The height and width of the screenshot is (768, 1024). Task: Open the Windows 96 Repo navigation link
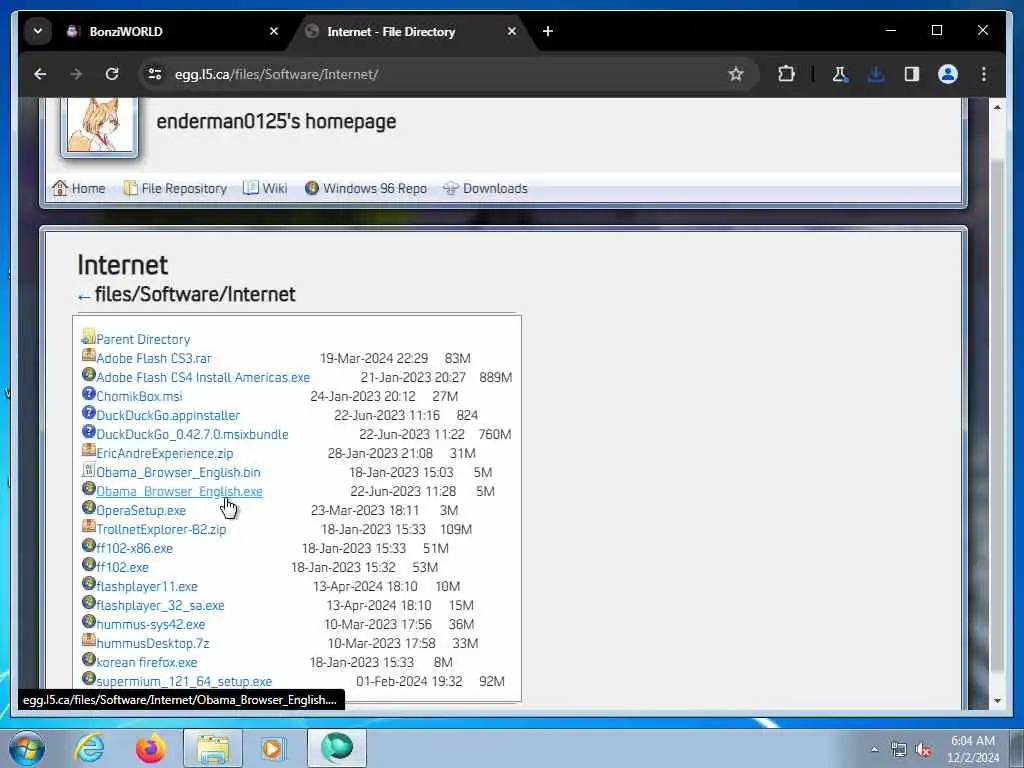tap(366, 189)
